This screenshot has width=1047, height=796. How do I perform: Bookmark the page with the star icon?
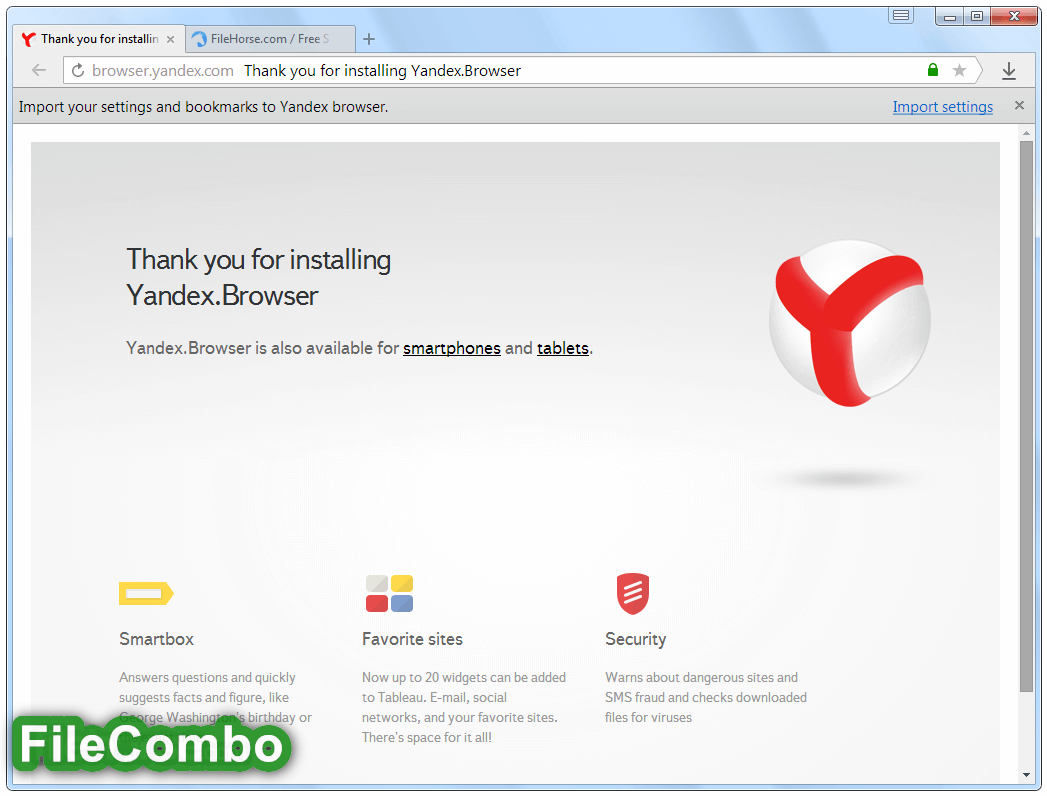click(x=959, y=70)
